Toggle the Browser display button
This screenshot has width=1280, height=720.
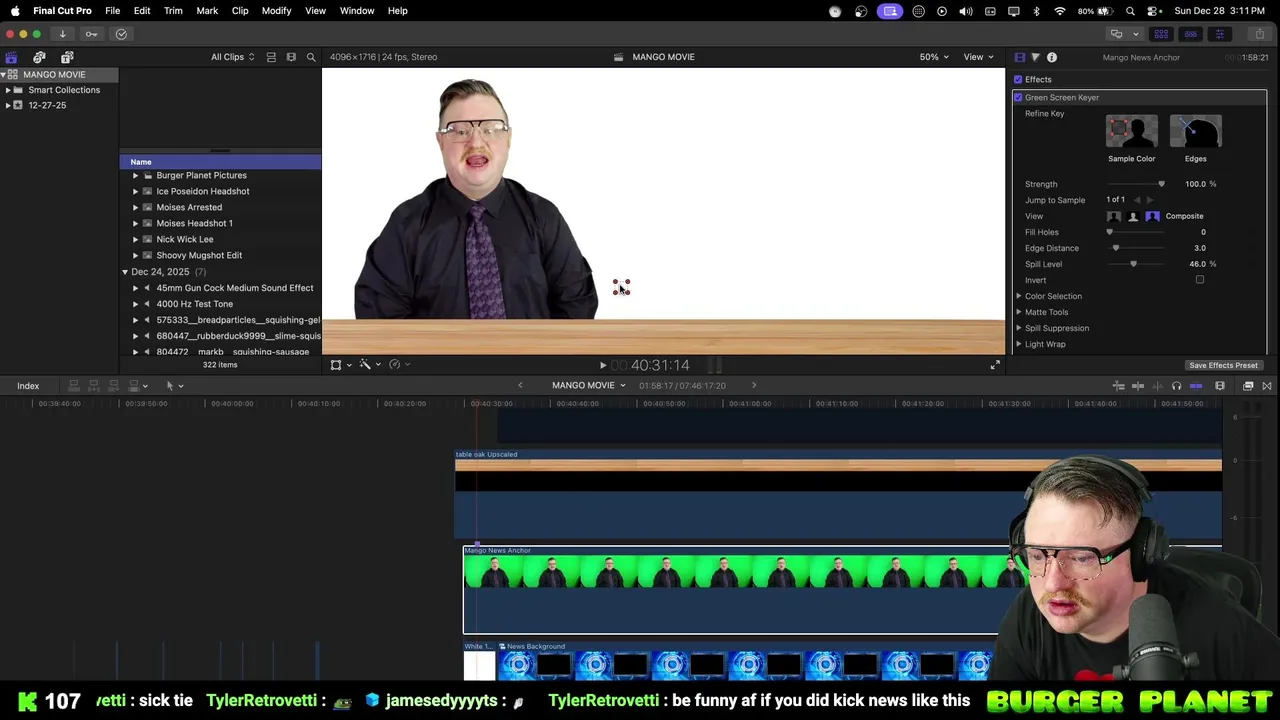(x=1161, y=34)
